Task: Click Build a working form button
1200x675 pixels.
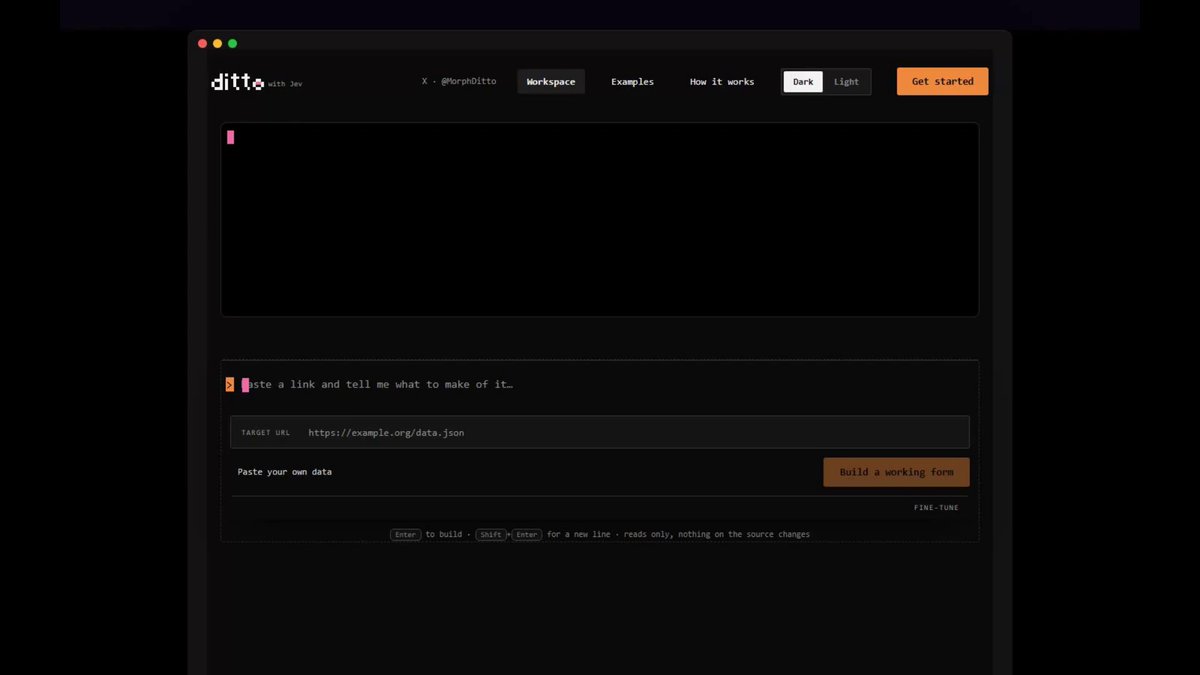Action: point(896,472)
